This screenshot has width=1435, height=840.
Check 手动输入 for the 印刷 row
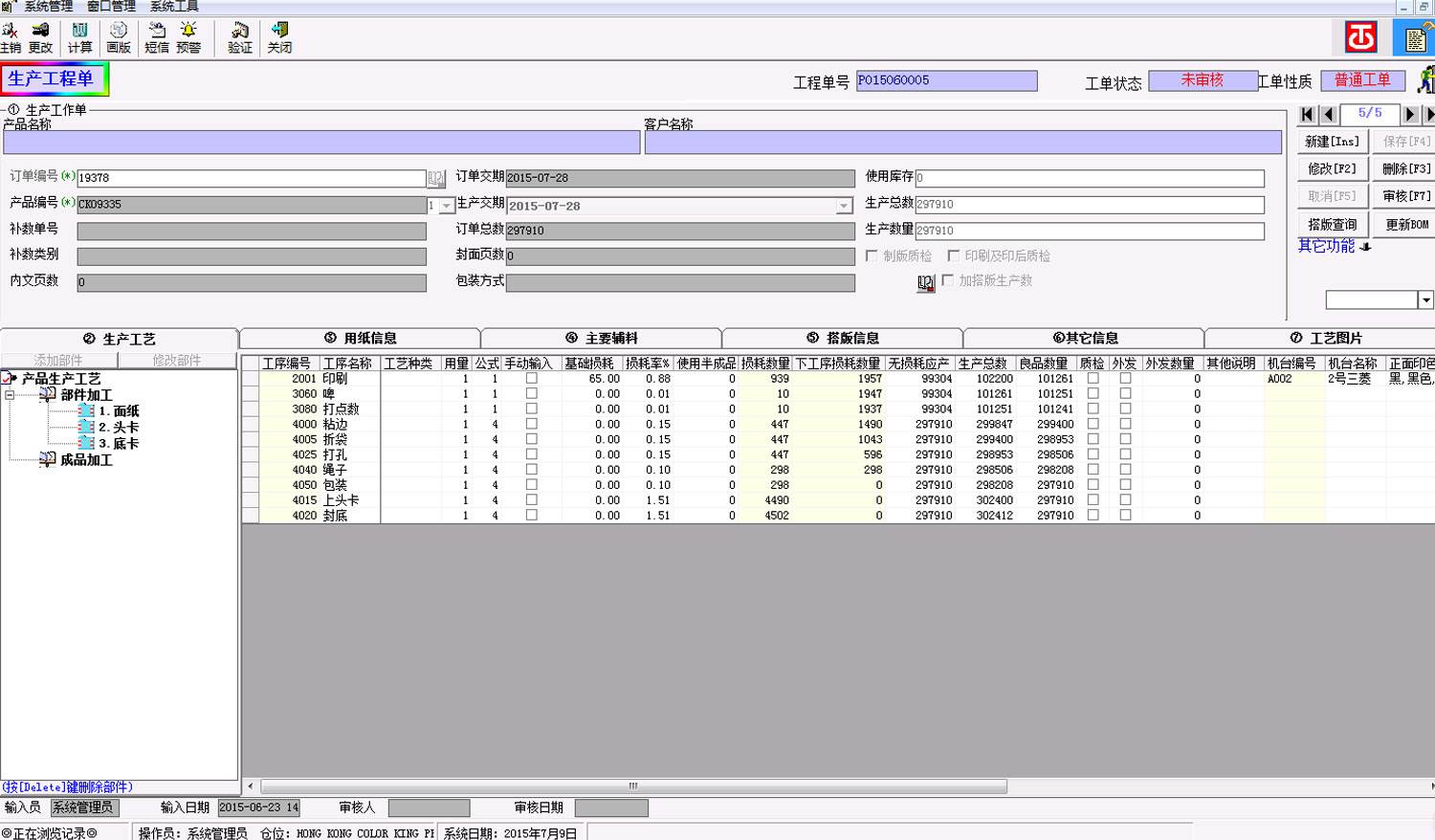(x=532, y=379)
